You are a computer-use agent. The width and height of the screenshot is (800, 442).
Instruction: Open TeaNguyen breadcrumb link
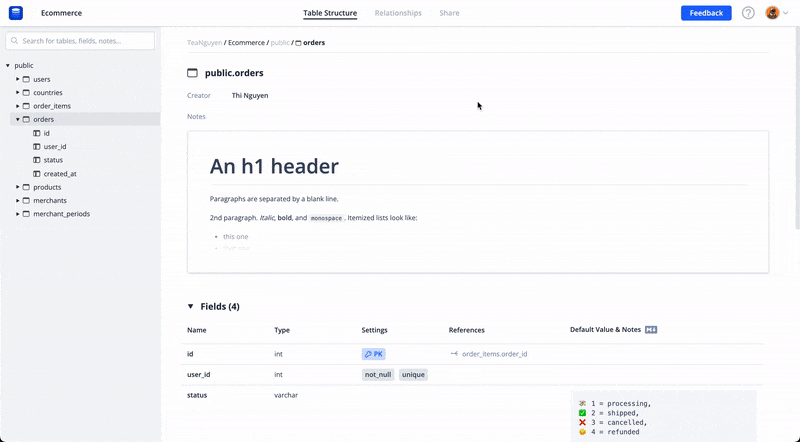click(204, 42)
